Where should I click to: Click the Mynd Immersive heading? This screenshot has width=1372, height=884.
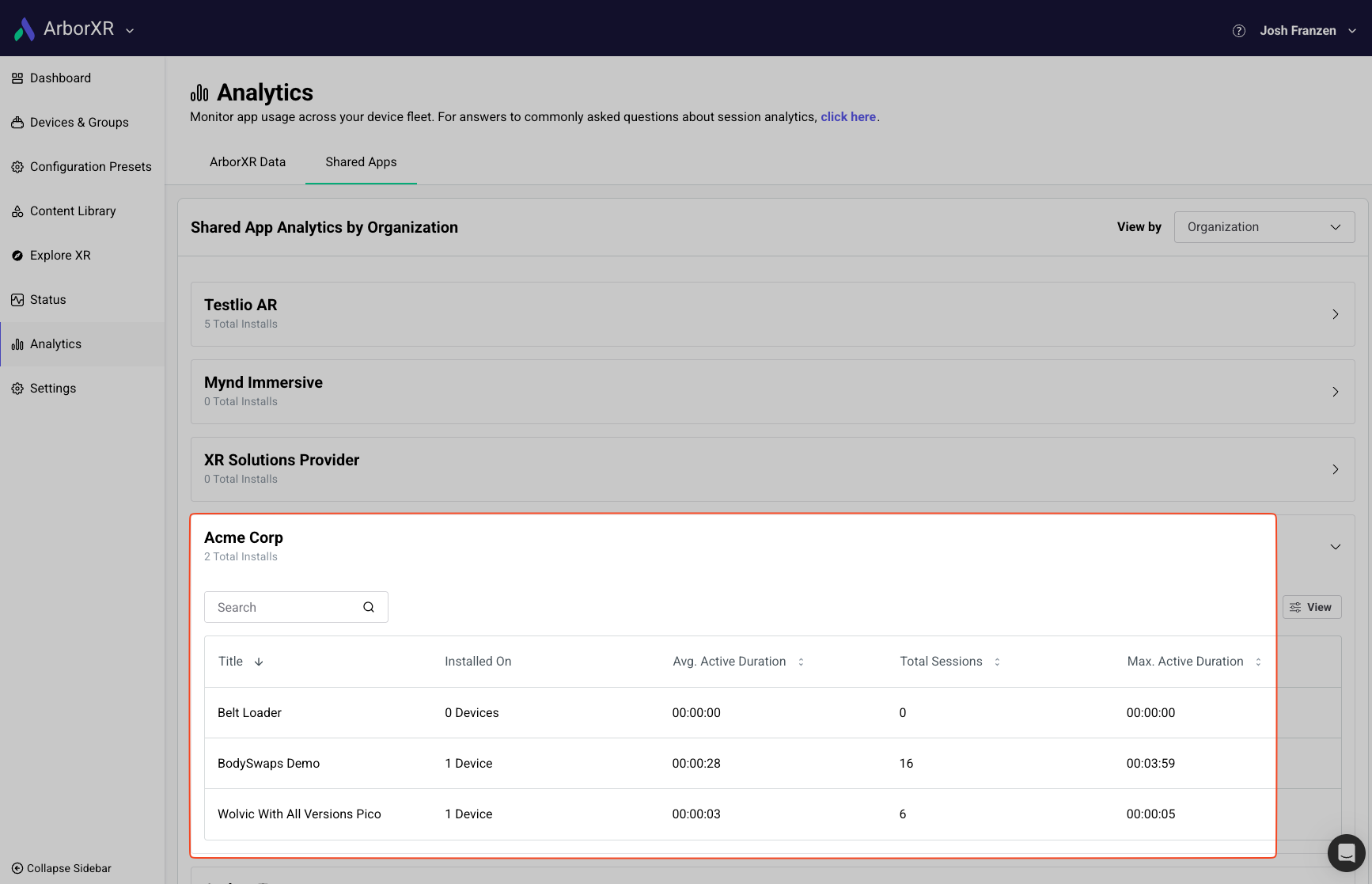coord(263,382)
